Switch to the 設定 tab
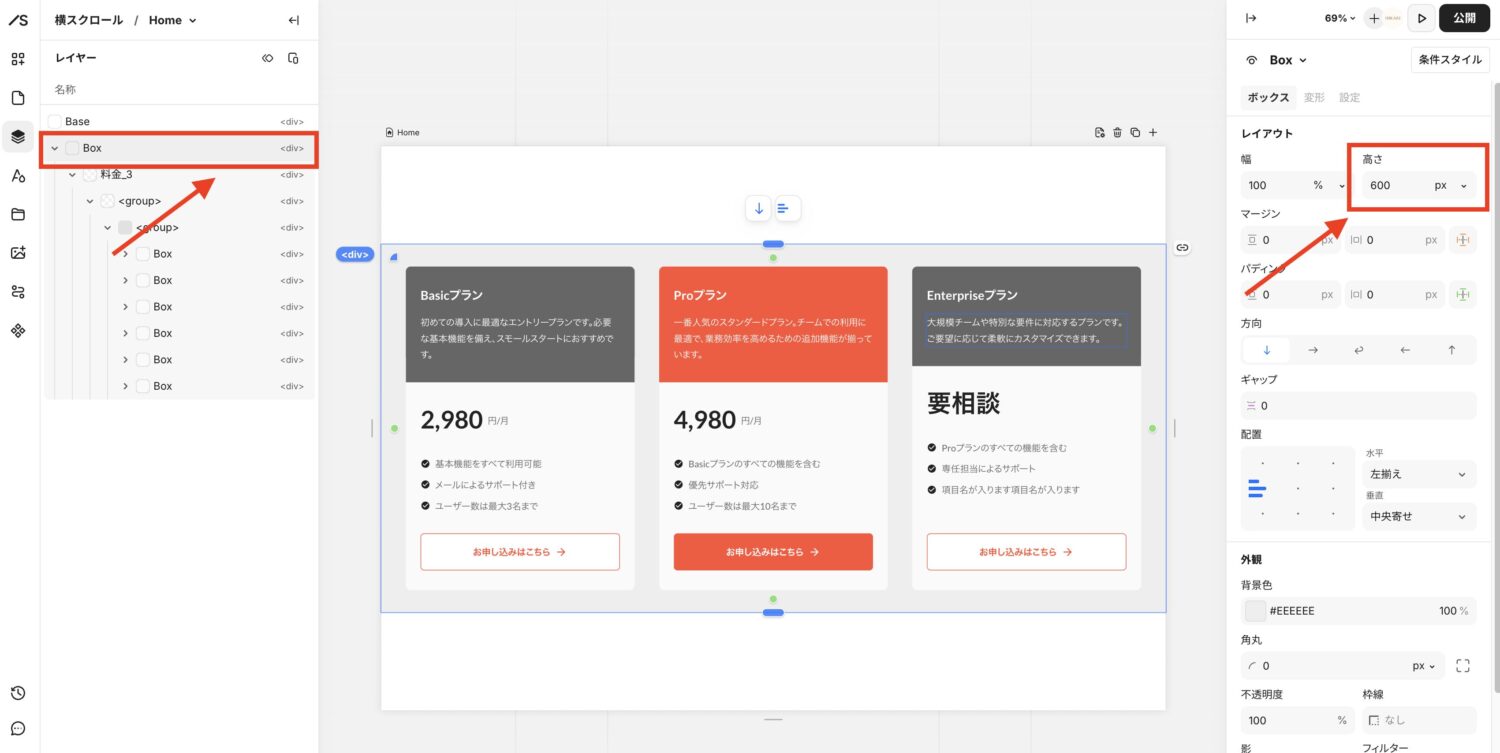1500x753 pixels. (x=1349, y=97)
